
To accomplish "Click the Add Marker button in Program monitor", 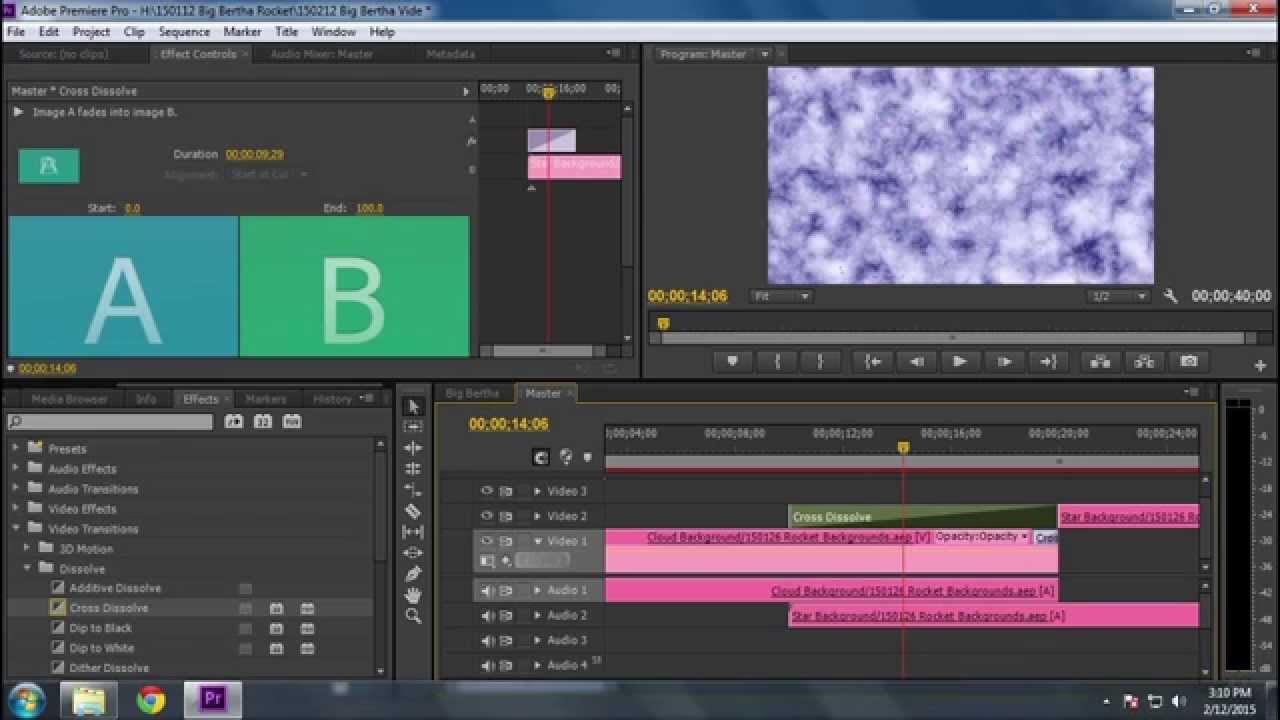I will click(732, 362).
